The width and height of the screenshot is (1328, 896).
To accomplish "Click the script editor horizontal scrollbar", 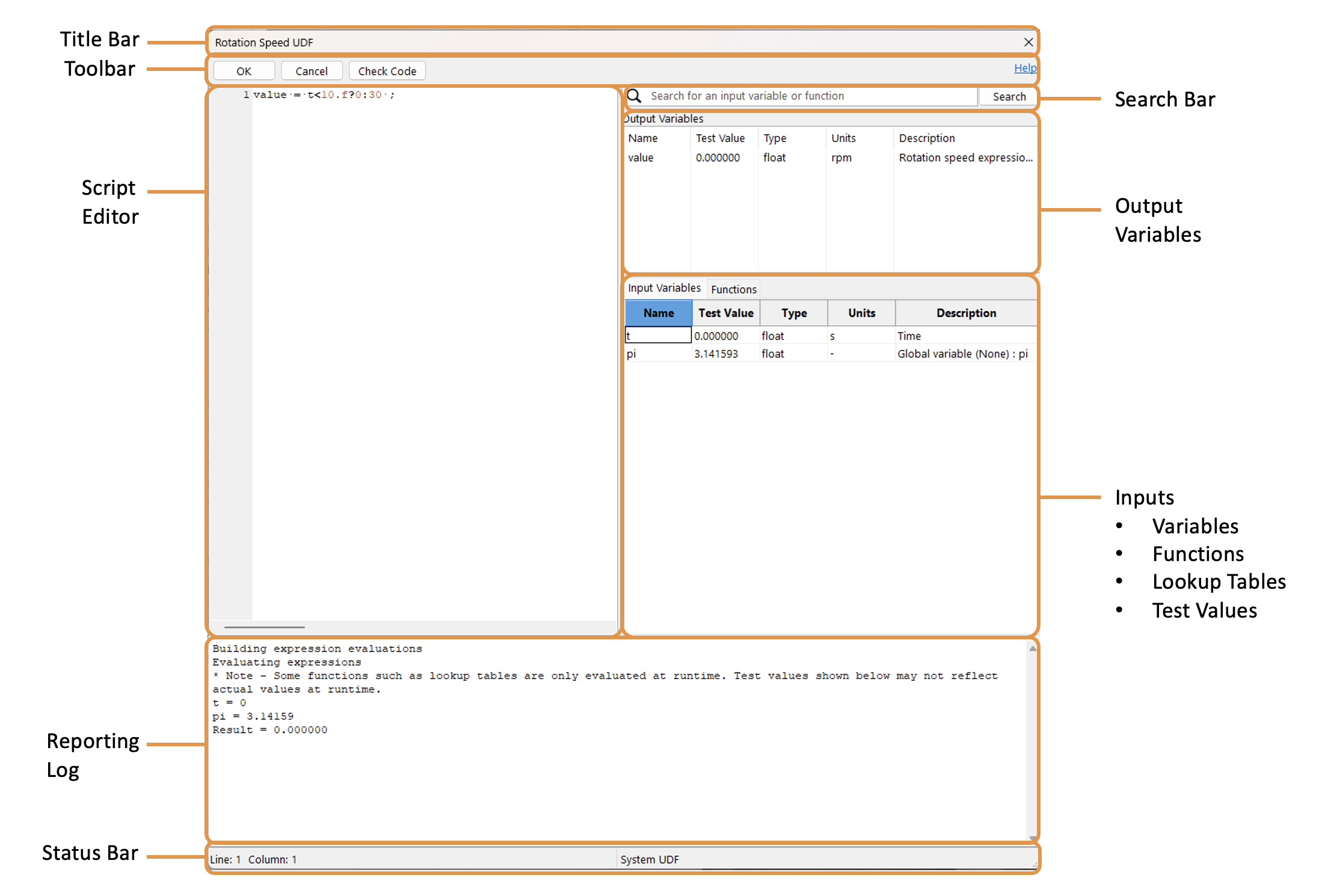I will [265, 627].
